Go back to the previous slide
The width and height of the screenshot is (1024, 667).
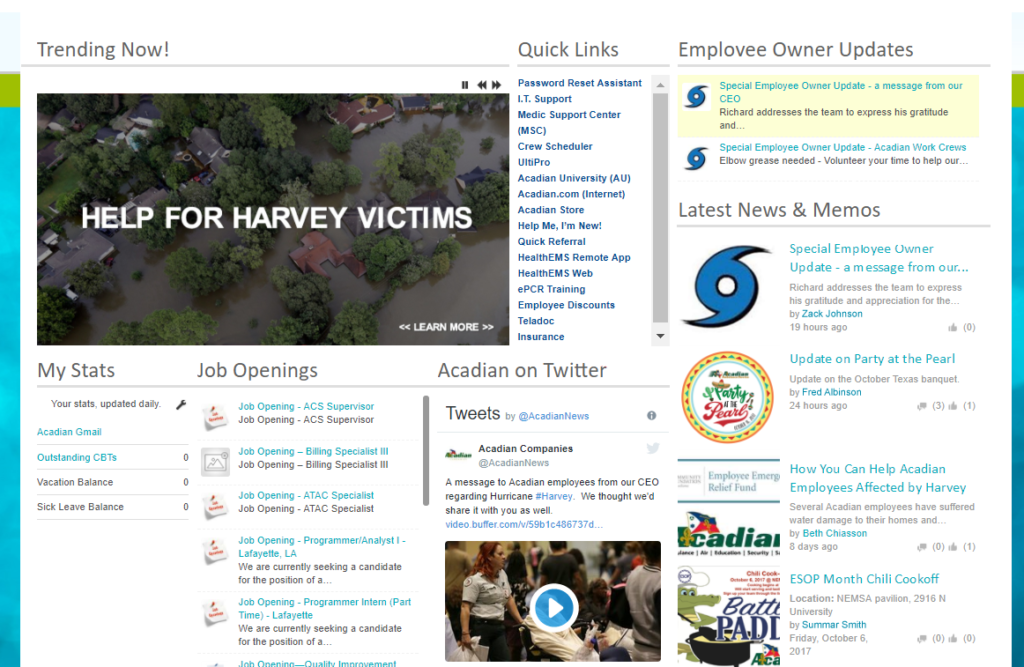[480, 85]
